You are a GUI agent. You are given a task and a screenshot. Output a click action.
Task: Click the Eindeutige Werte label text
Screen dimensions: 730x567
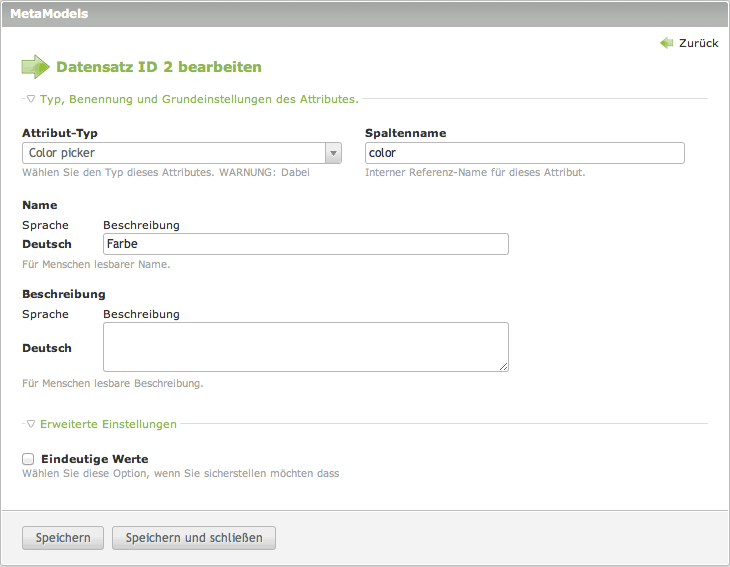click(x=94, y=459)
